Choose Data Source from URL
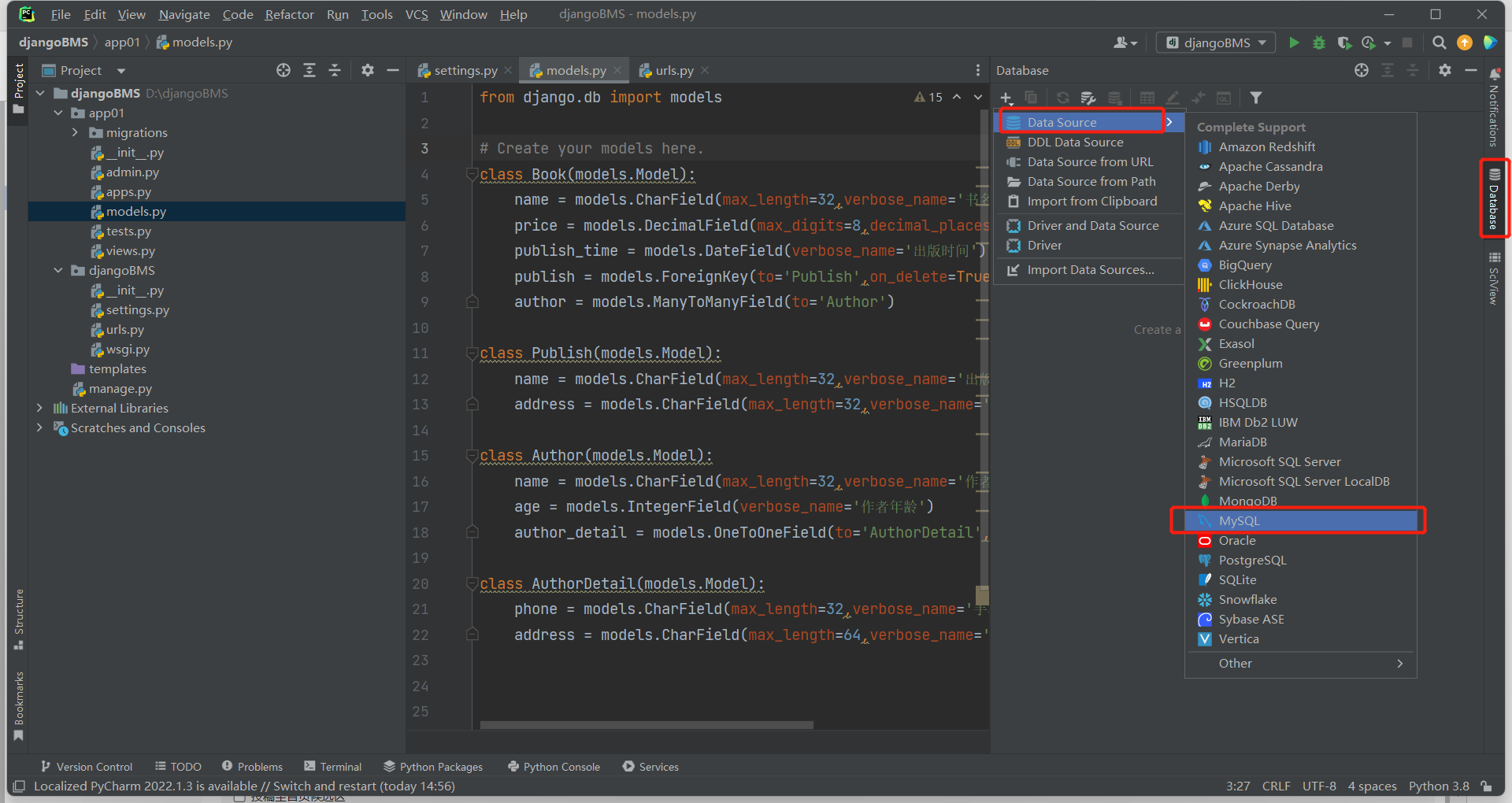This screenshot has width=1512, height=803. [x=1089, y=161]
